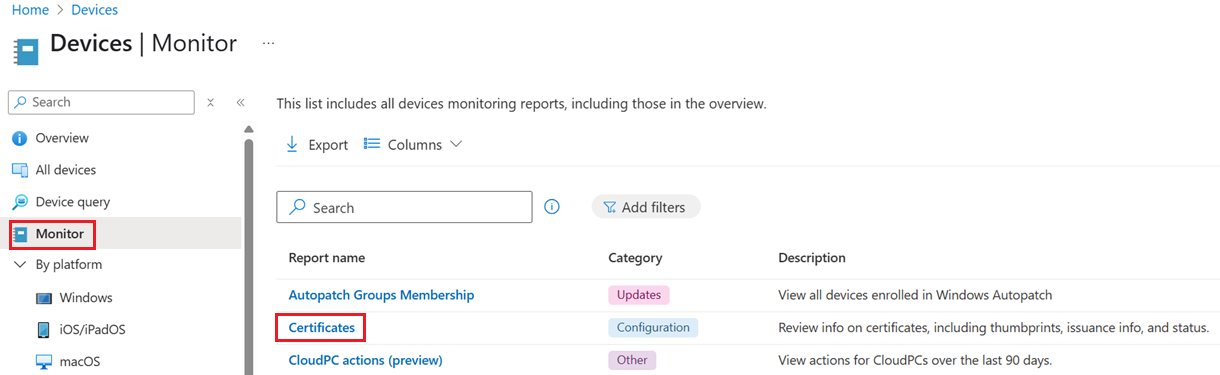The width and height of the screenshot is (1220, 375).
Task: Click the Columns list icon
Action: [371, 144]
